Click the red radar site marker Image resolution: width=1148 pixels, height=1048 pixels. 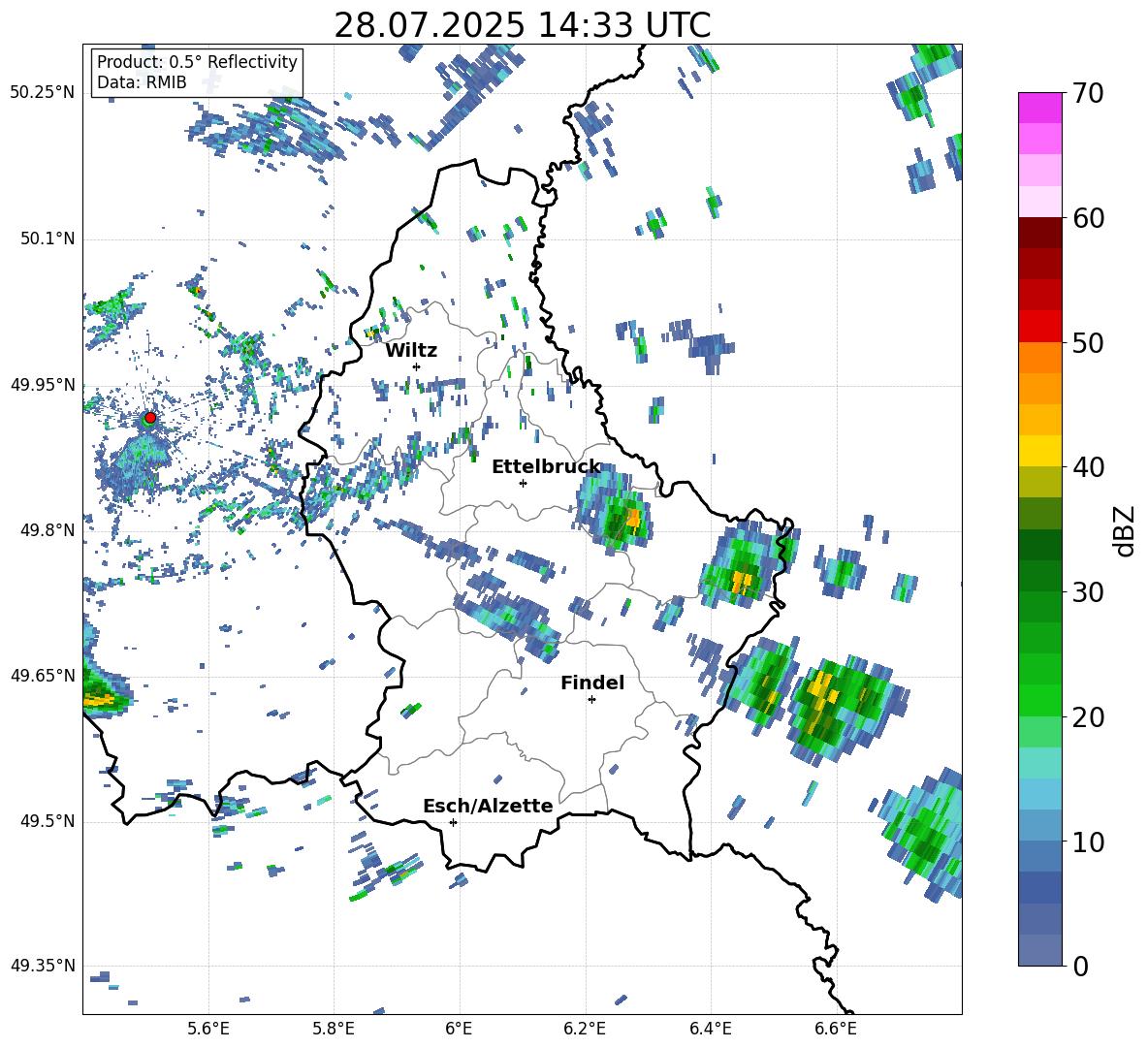[x=150, y=418]
